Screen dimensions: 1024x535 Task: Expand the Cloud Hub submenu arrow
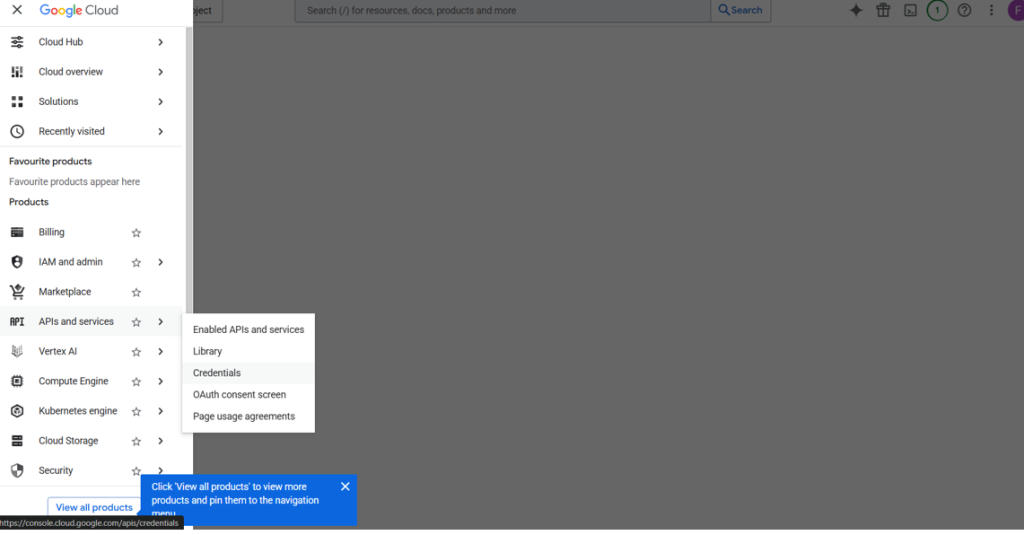(160, 42)
